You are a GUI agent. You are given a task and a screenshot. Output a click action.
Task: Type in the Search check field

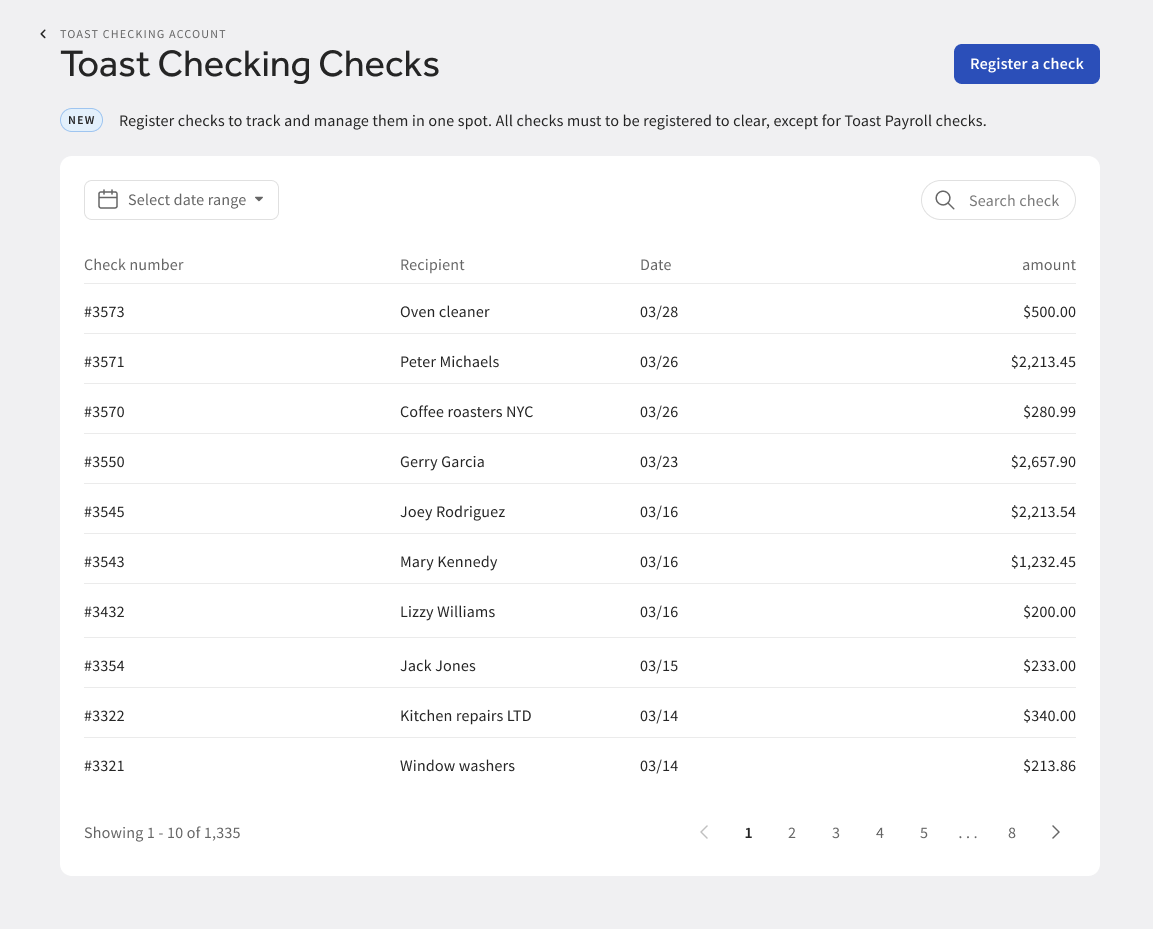[x=1013, y=201]
